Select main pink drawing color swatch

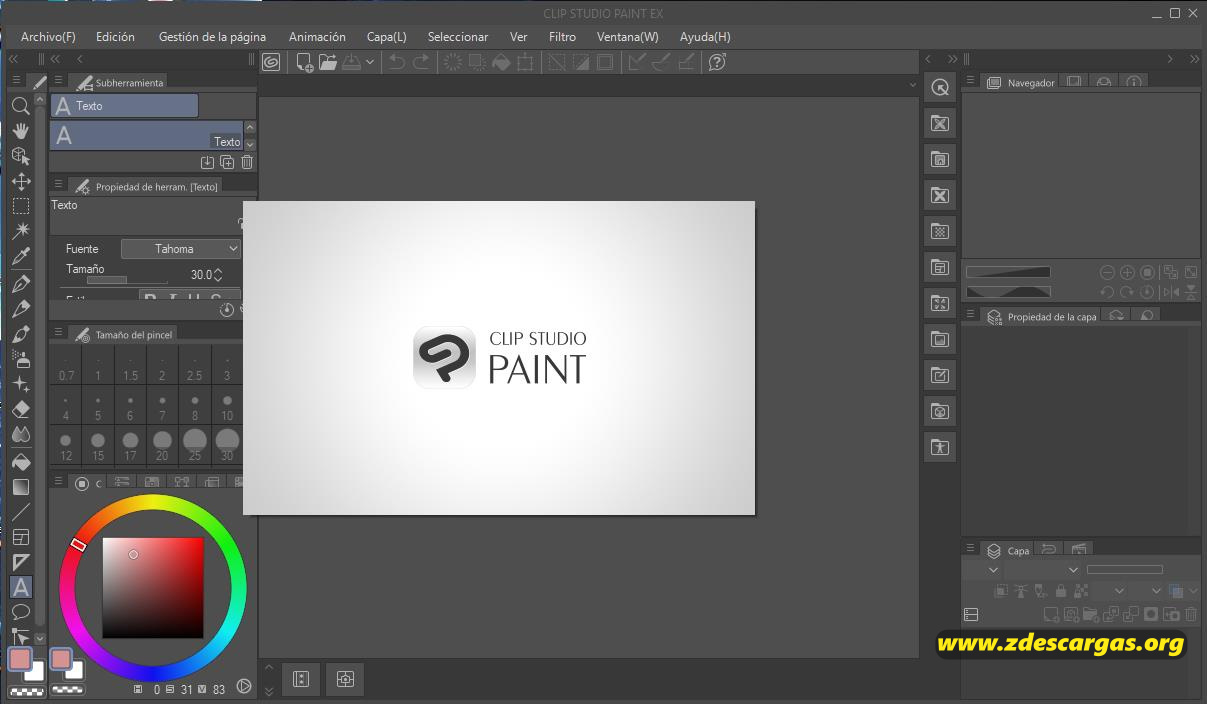20,659
